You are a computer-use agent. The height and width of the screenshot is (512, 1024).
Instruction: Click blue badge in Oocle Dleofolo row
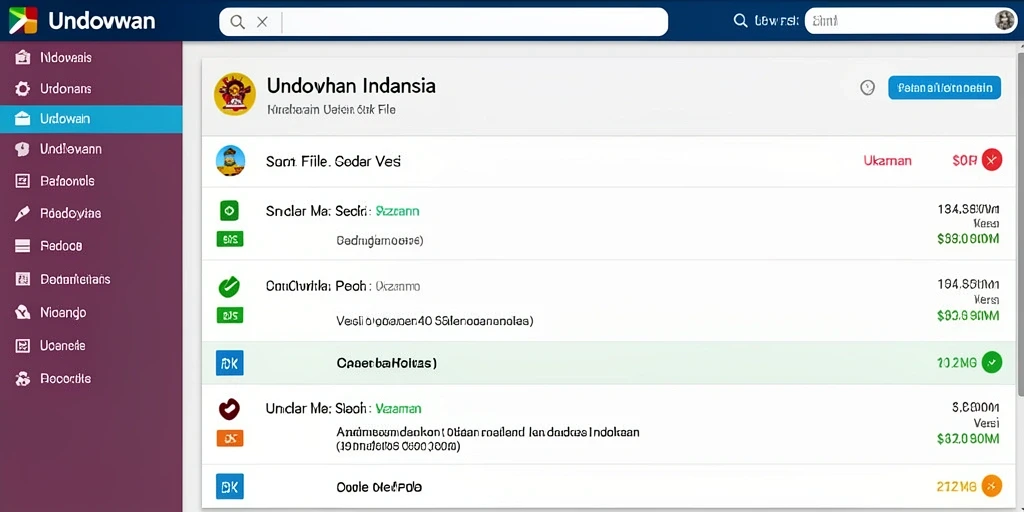click(x=230, y=487)
